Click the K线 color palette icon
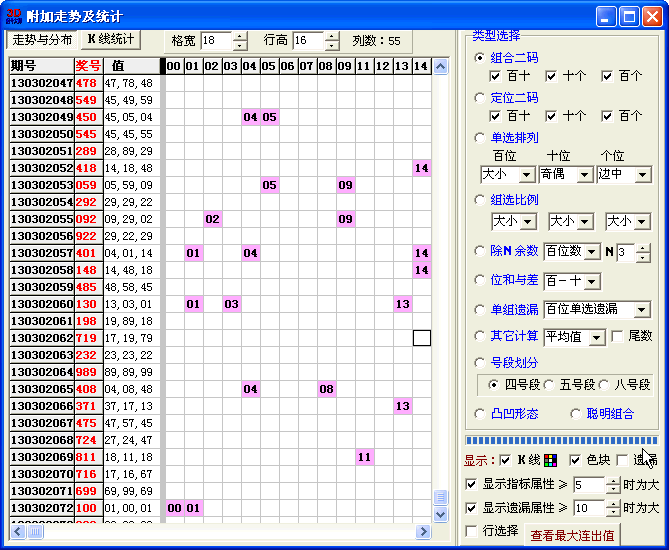Screen dimensions: 669x550 [x=549, y=460]
